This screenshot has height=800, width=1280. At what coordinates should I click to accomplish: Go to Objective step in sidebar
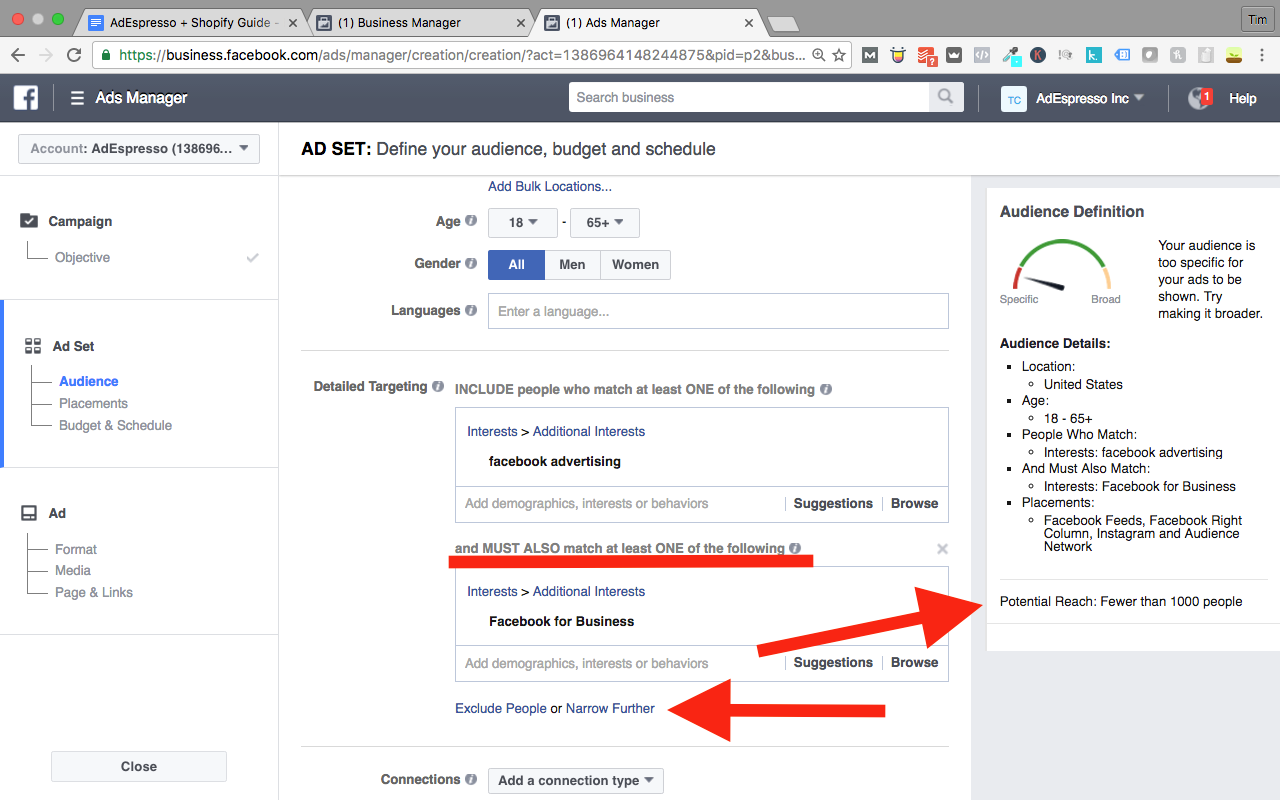tap(82, 257)
